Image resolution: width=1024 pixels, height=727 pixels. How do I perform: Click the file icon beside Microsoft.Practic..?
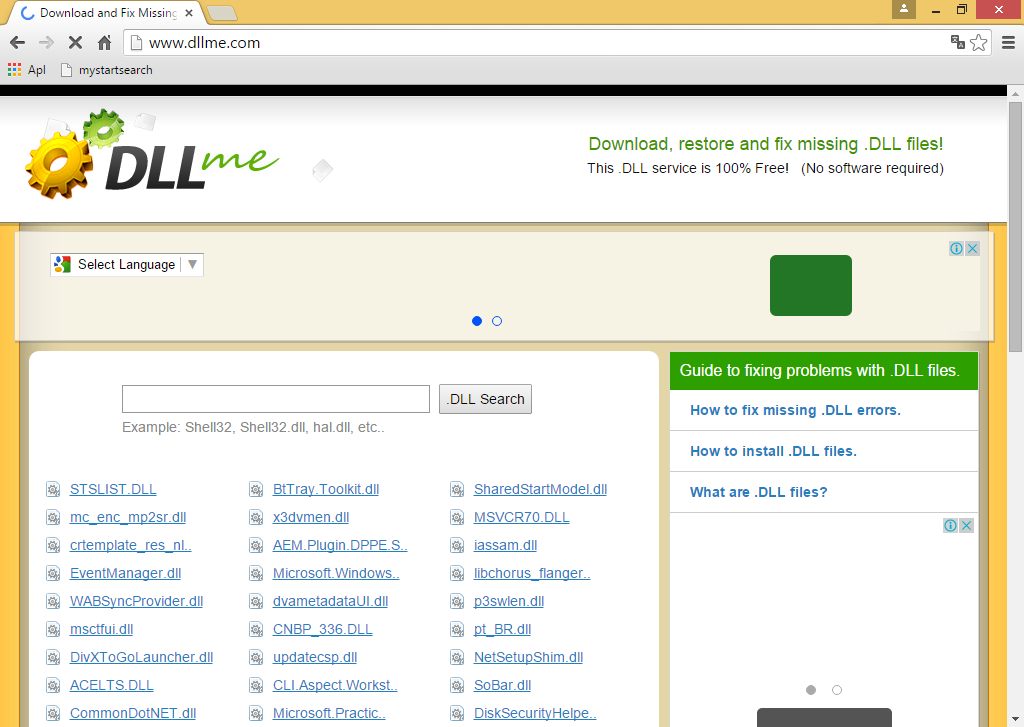pyautogui.click(x=256, y=714)
